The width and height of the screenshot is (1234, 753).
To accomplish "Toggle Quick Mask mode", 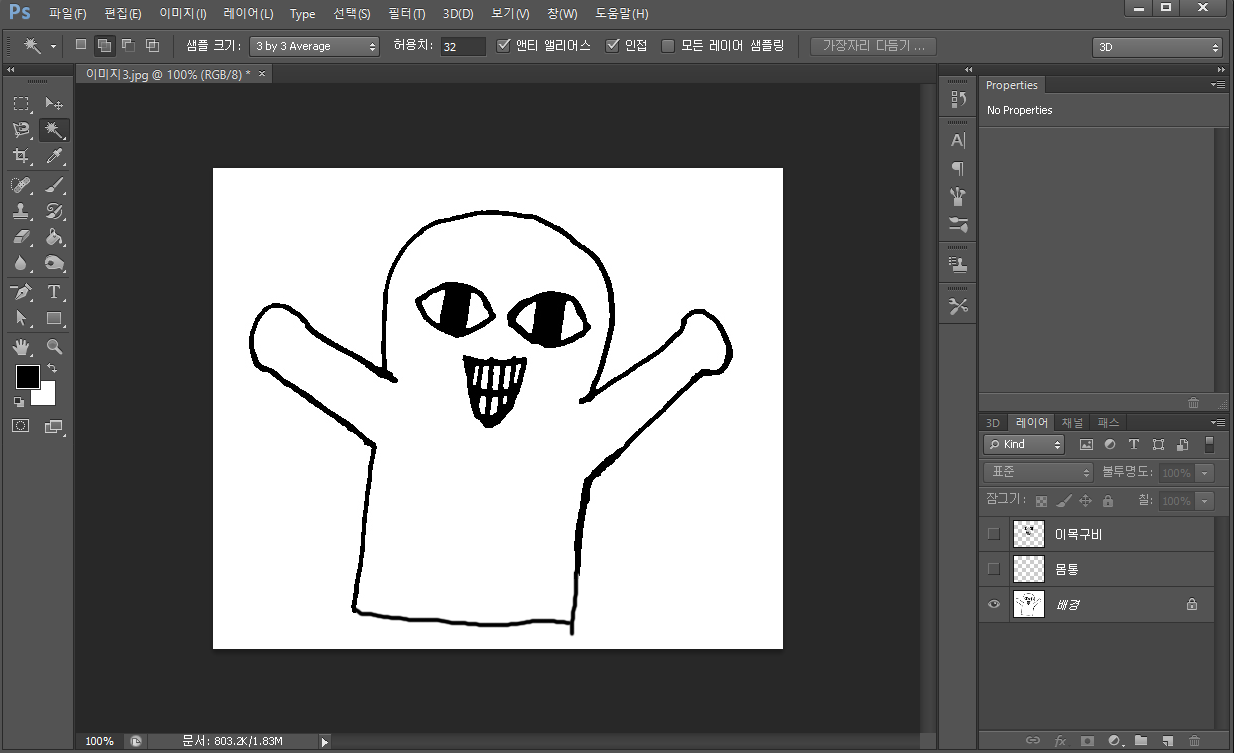I will click(21, 426).
